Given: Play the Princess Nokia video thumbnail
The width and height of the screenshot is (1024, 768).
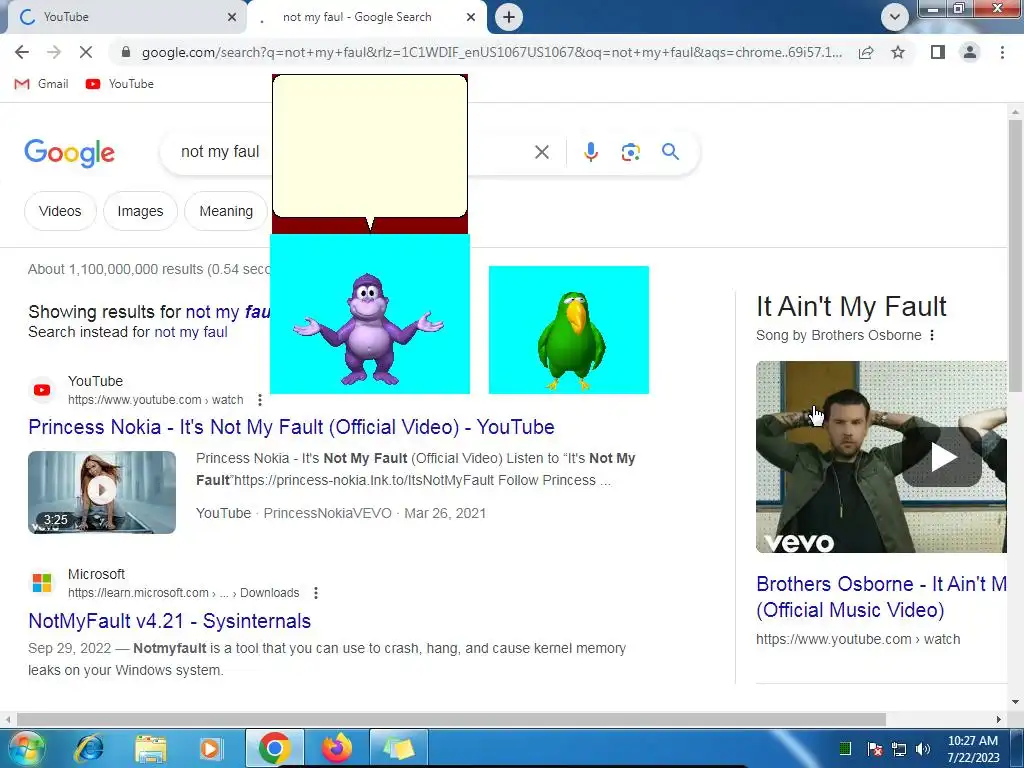Looking at the screenshot, I should pyautogui.click(x=102, y=492).
